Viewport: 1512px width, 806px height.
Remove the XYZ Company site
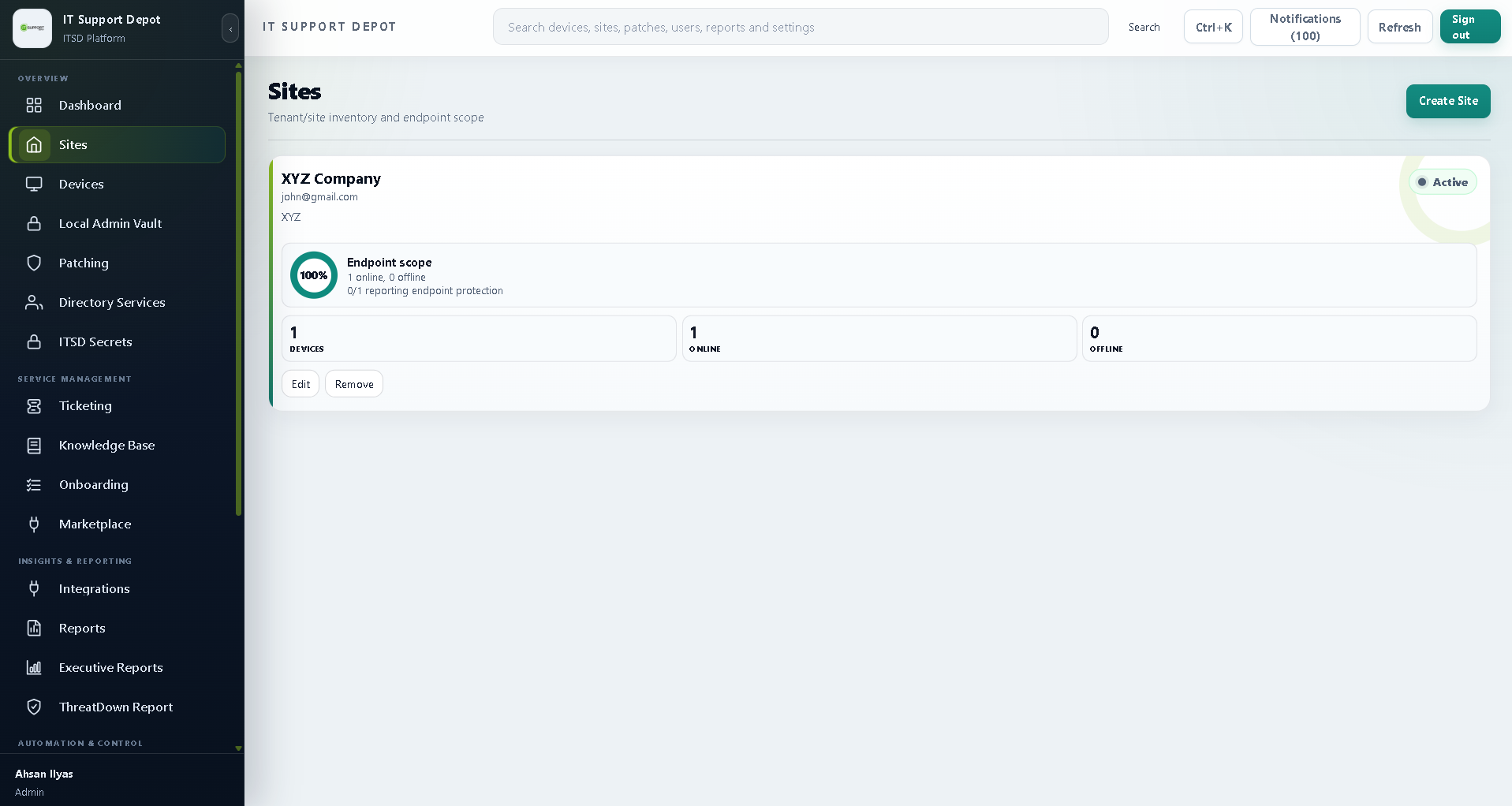point(354,384)
